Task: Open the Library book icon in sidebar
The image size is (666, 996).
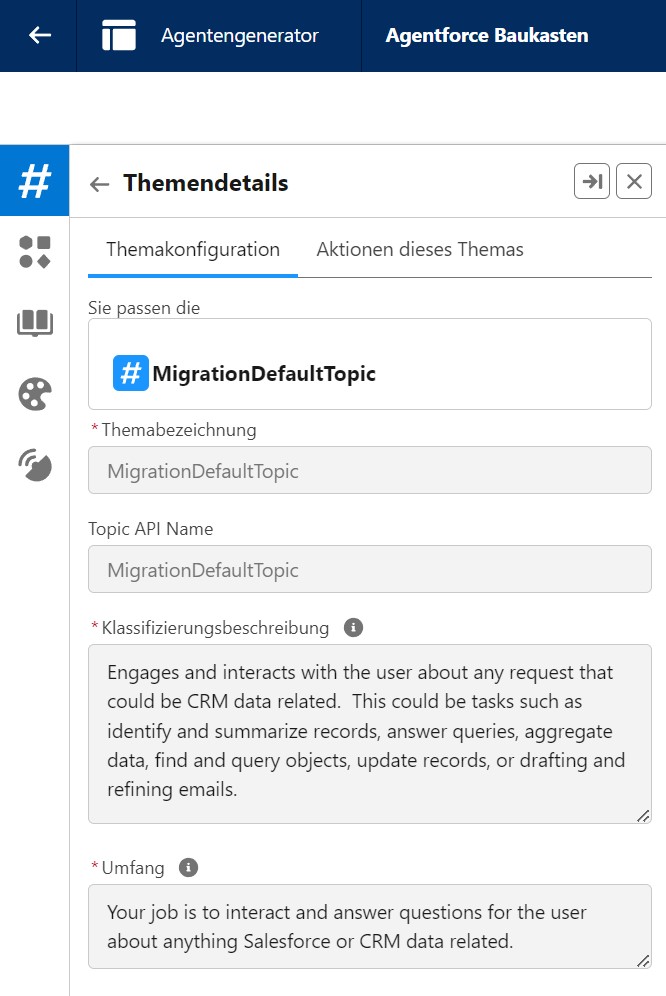Action: click(x=35, y=322)
